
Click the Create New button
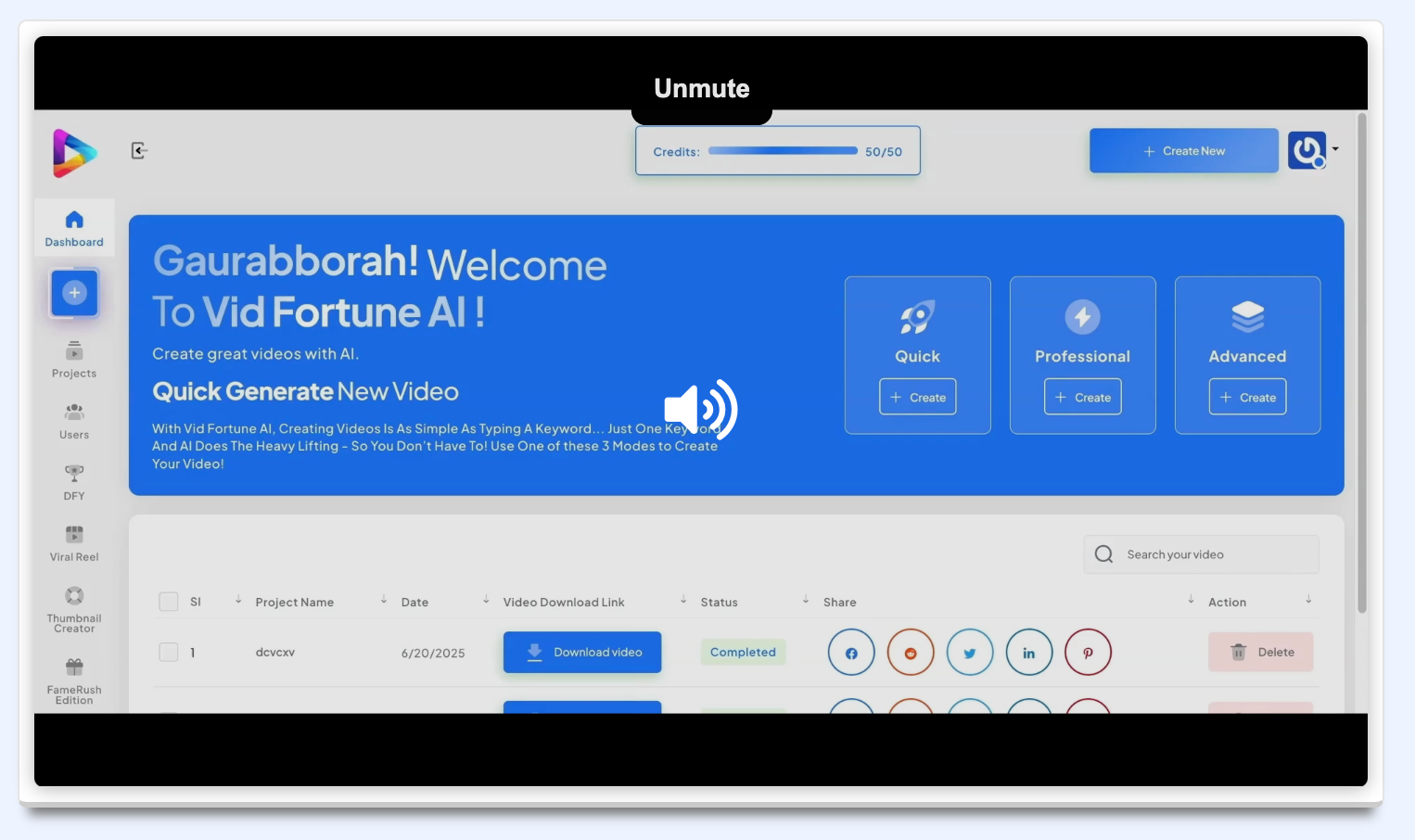tap(1184, 150)
